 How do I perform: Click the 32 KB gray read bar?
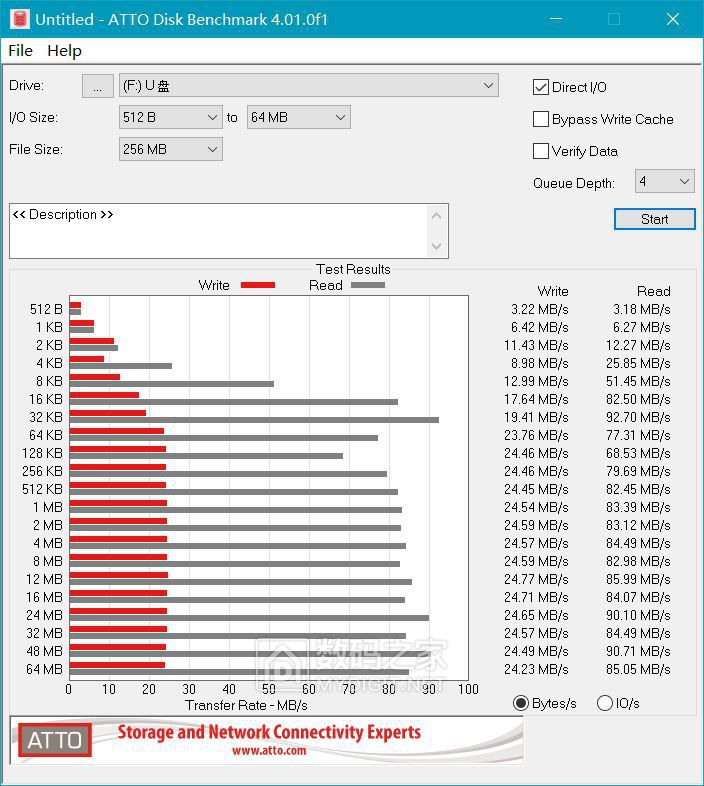click(254, 420)
